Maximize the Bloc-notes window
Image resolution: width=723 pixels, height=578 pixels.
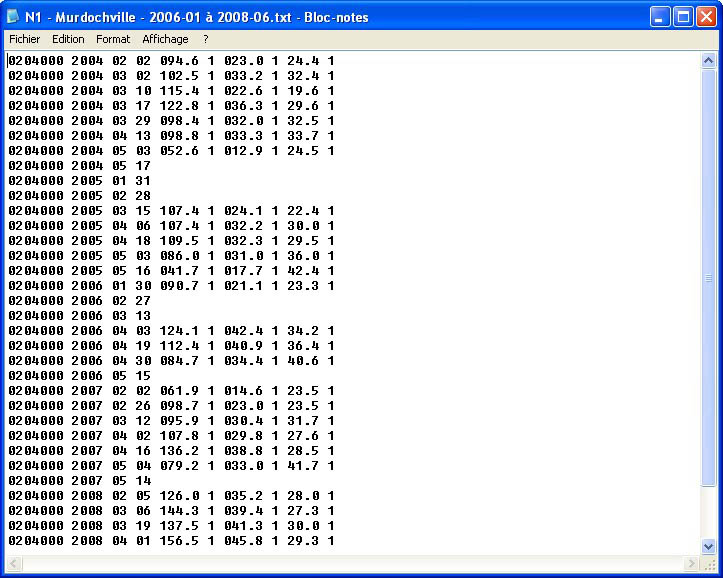coord(683,17)
